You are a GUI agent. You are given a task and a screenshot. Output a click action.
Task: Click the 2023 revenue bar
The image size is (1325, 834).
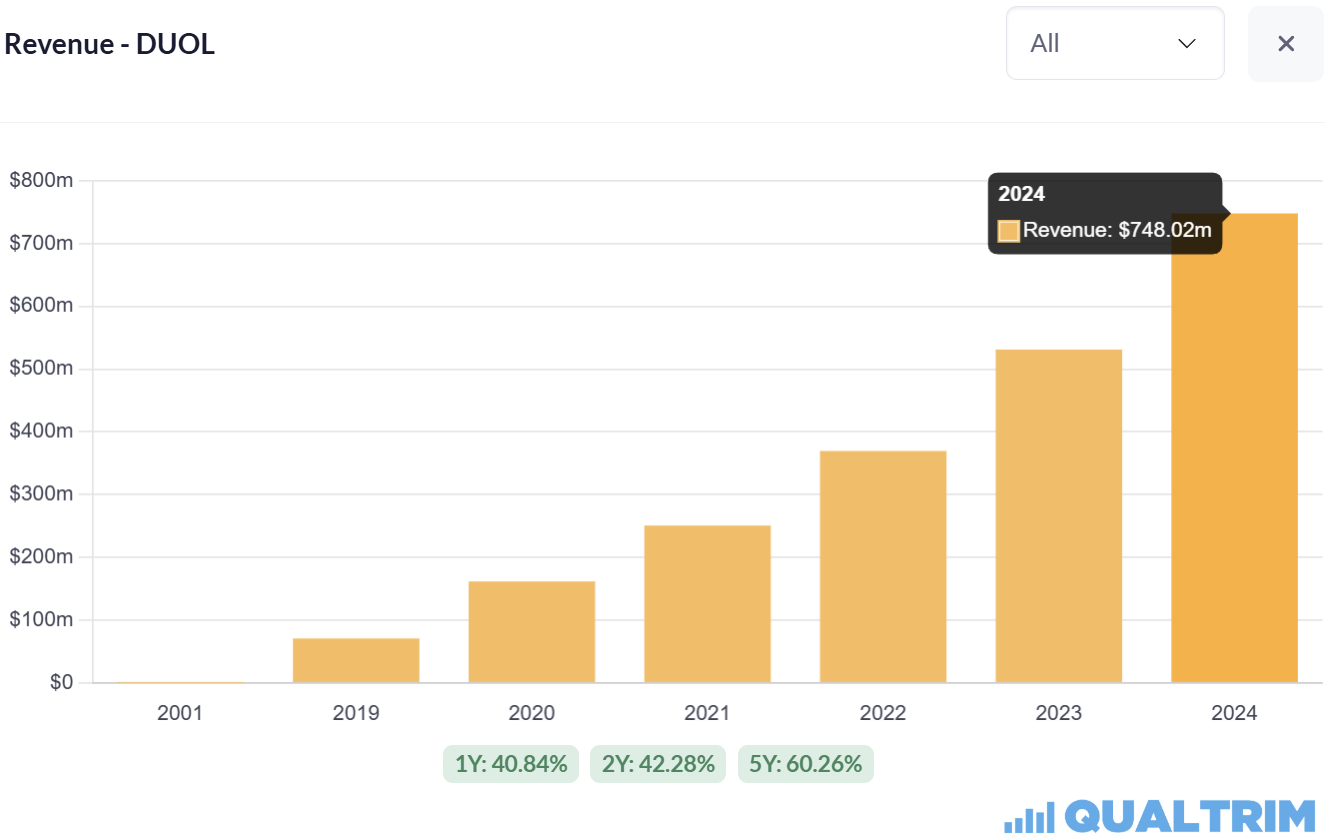click(x=1058, y=516)
